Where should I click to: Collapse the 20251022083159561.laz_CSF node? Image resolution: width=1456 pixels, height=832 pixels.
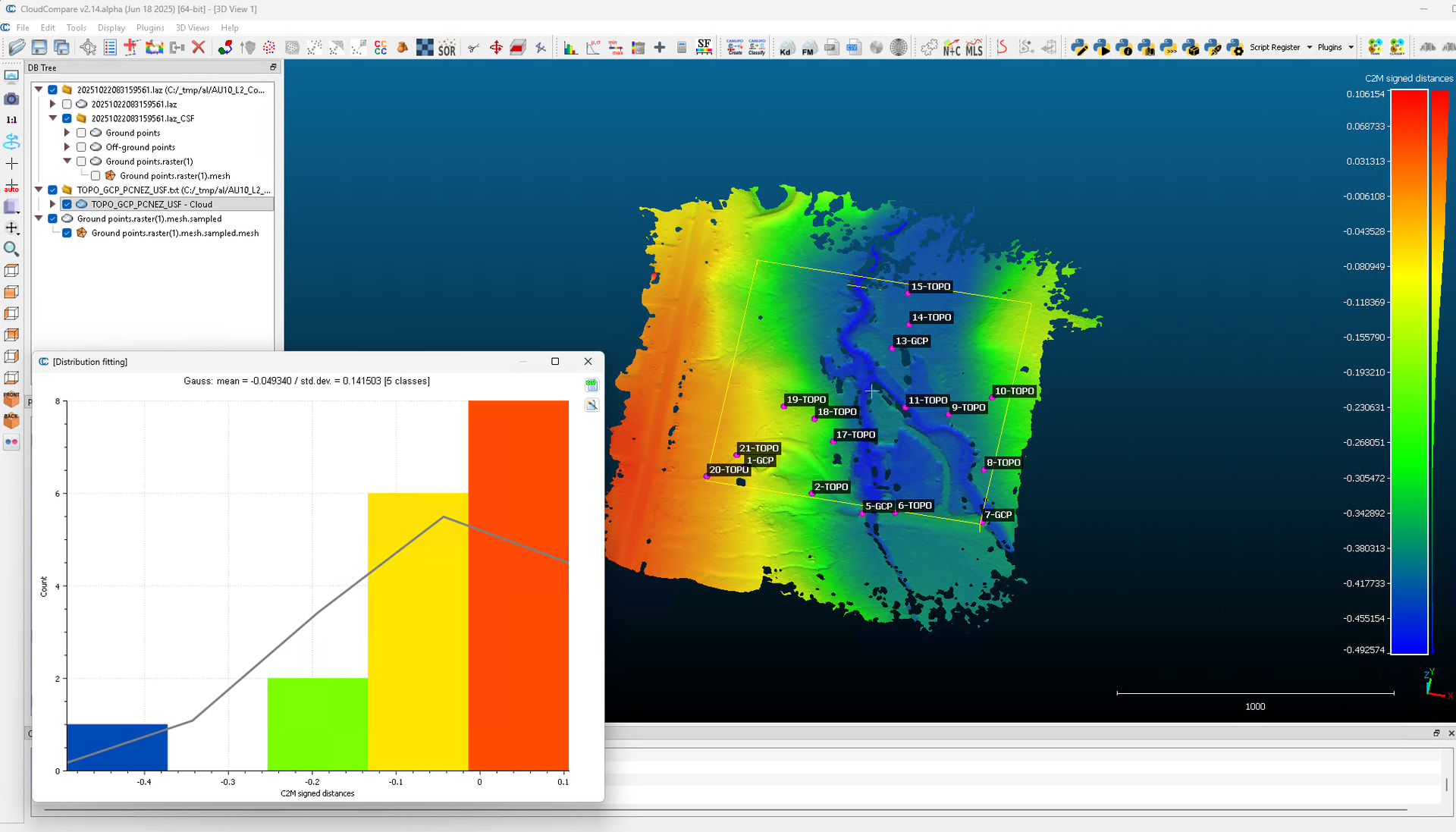[53, 118]
